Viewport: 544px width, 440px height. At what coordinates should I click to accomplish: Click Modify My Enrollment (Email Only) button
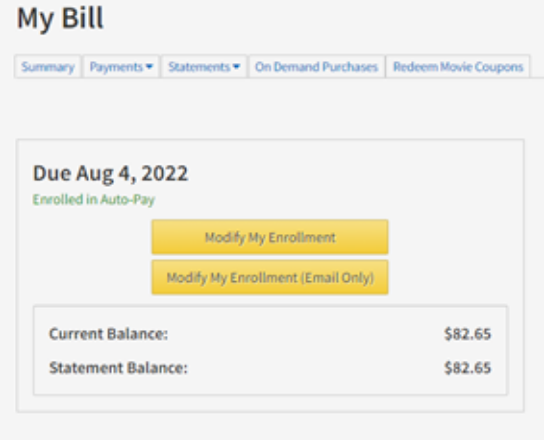point(270,278)
